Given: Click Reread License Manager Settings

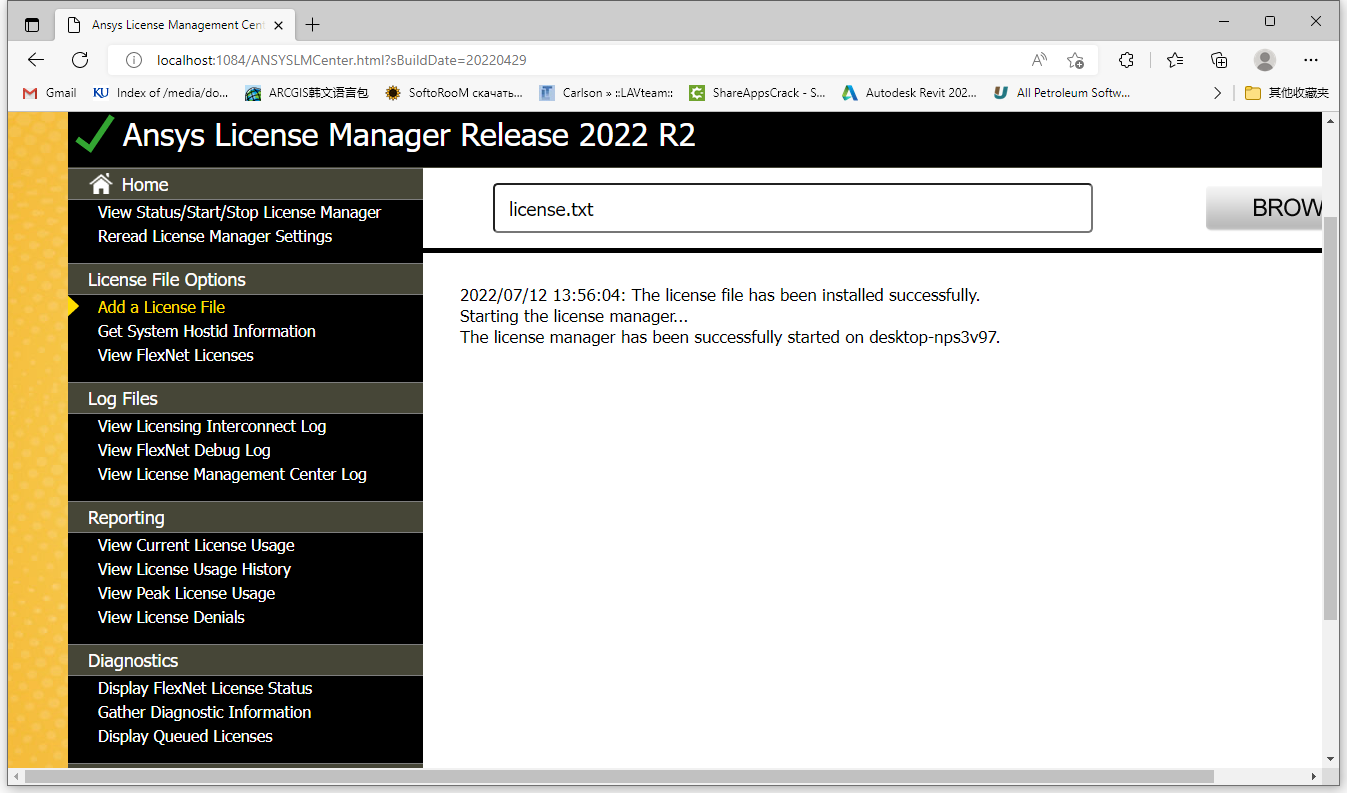Looking at the screenshot, I should pos(215,236).
